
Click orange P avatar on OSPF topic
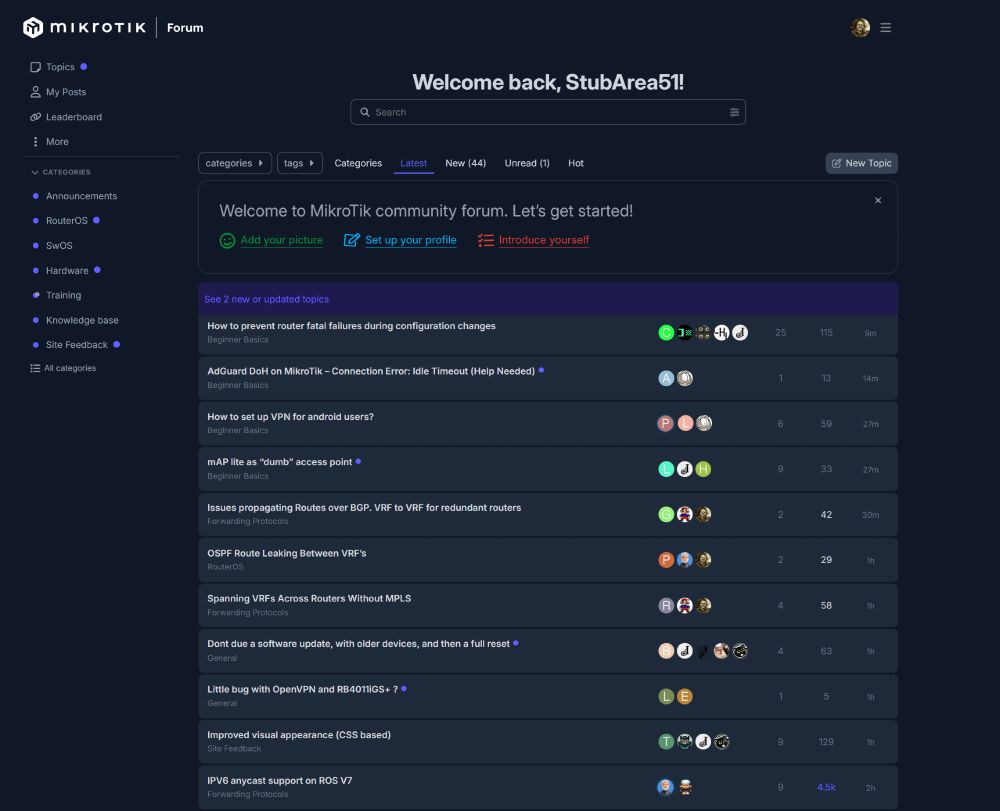[x=666, y=560]
